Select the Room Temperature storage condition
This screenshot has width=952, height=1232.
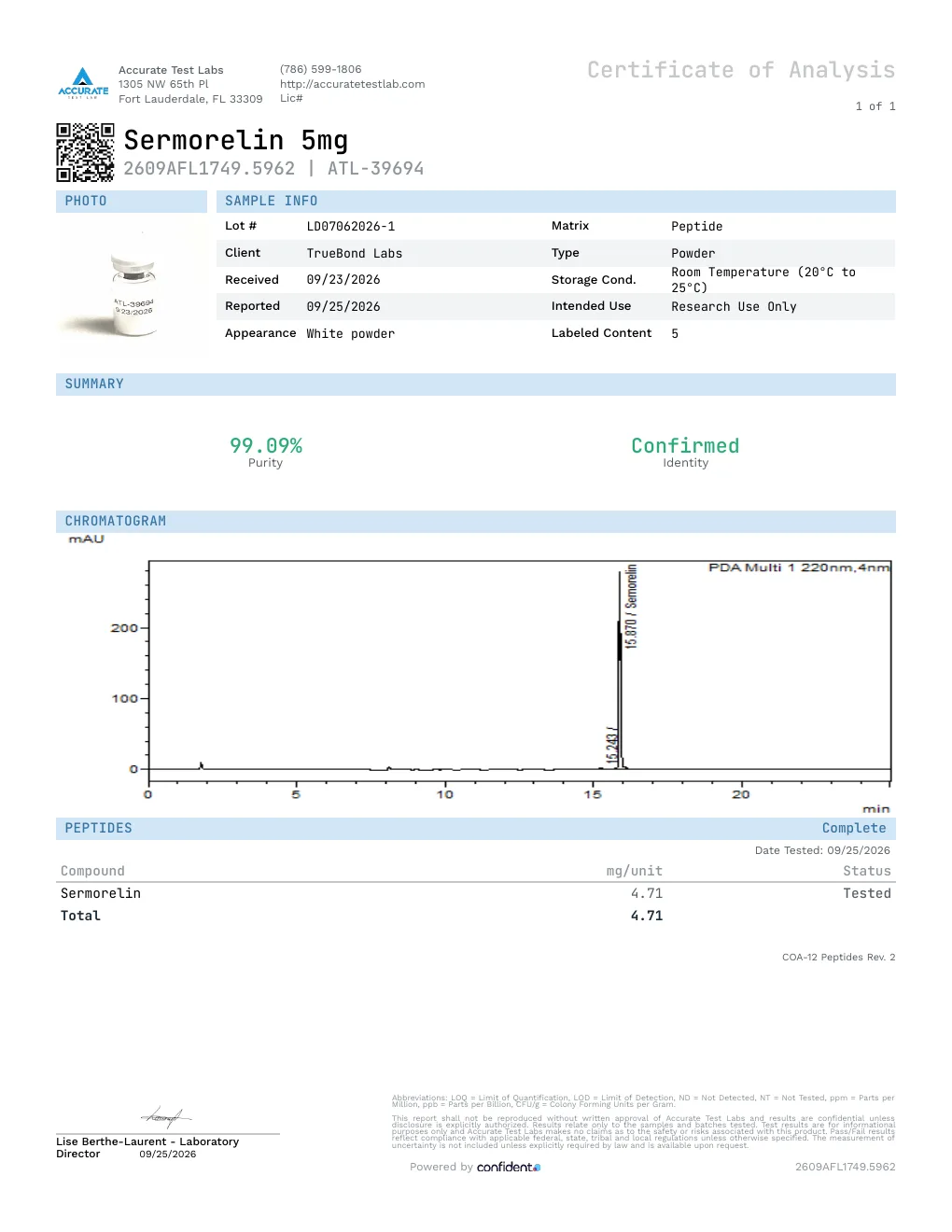click(x=763, y=280)
